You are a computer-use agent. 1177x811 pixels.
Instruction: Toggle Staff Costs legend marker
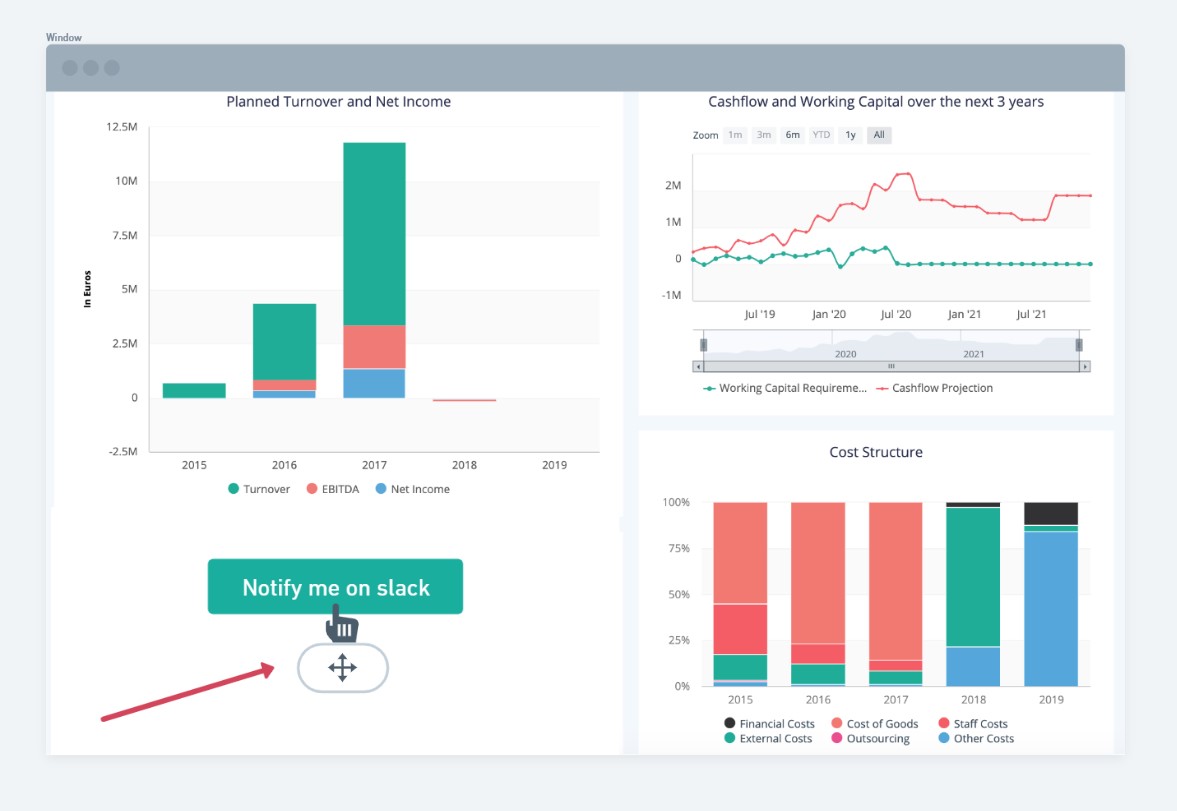point(944,723)
